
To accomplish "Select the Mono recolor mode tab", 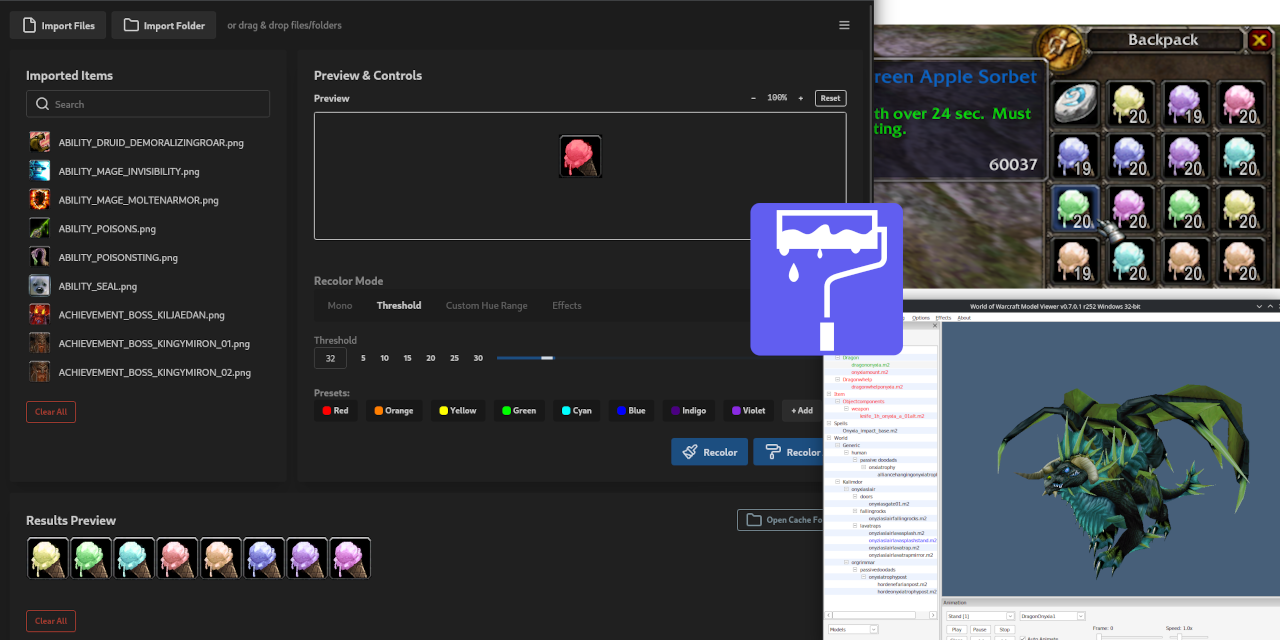I will click(340, 306).
